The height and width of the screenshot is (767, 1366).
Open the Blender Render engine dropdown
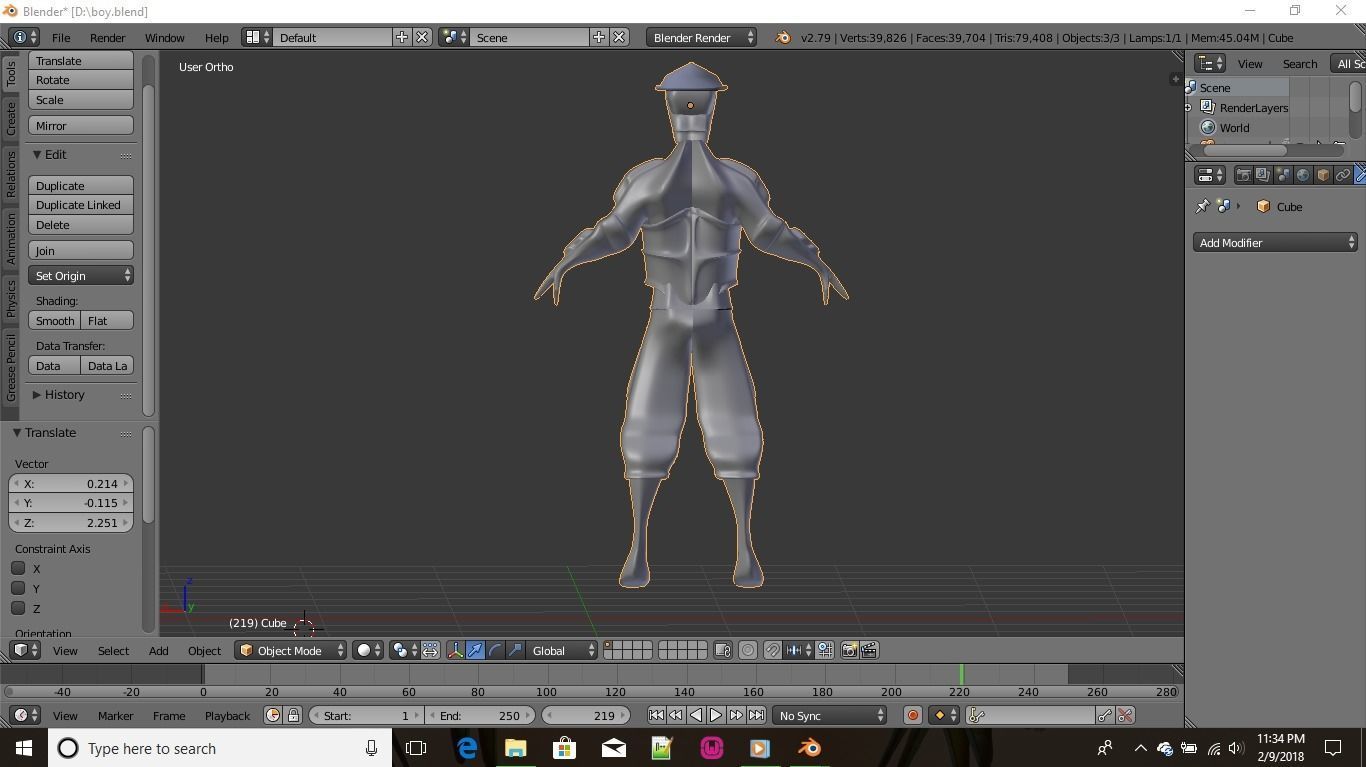tap(702, 38)
